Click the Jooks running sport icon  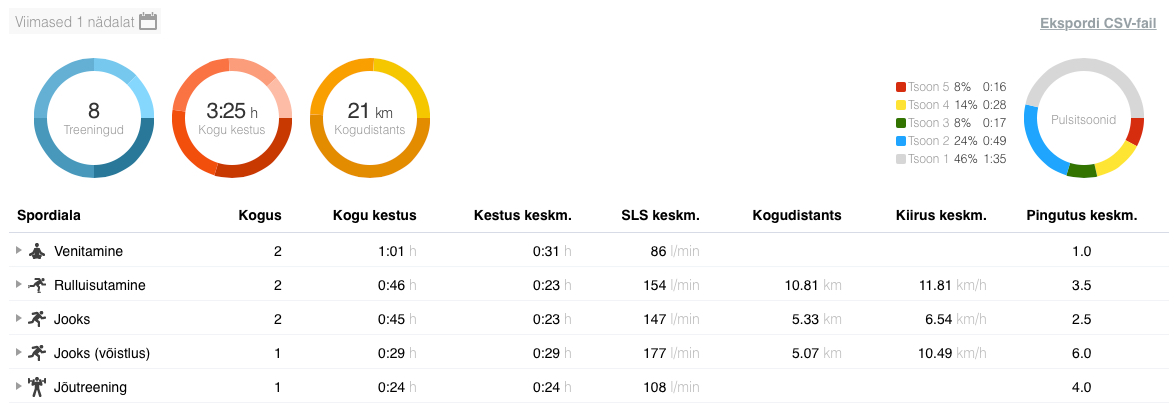point(38,319)
